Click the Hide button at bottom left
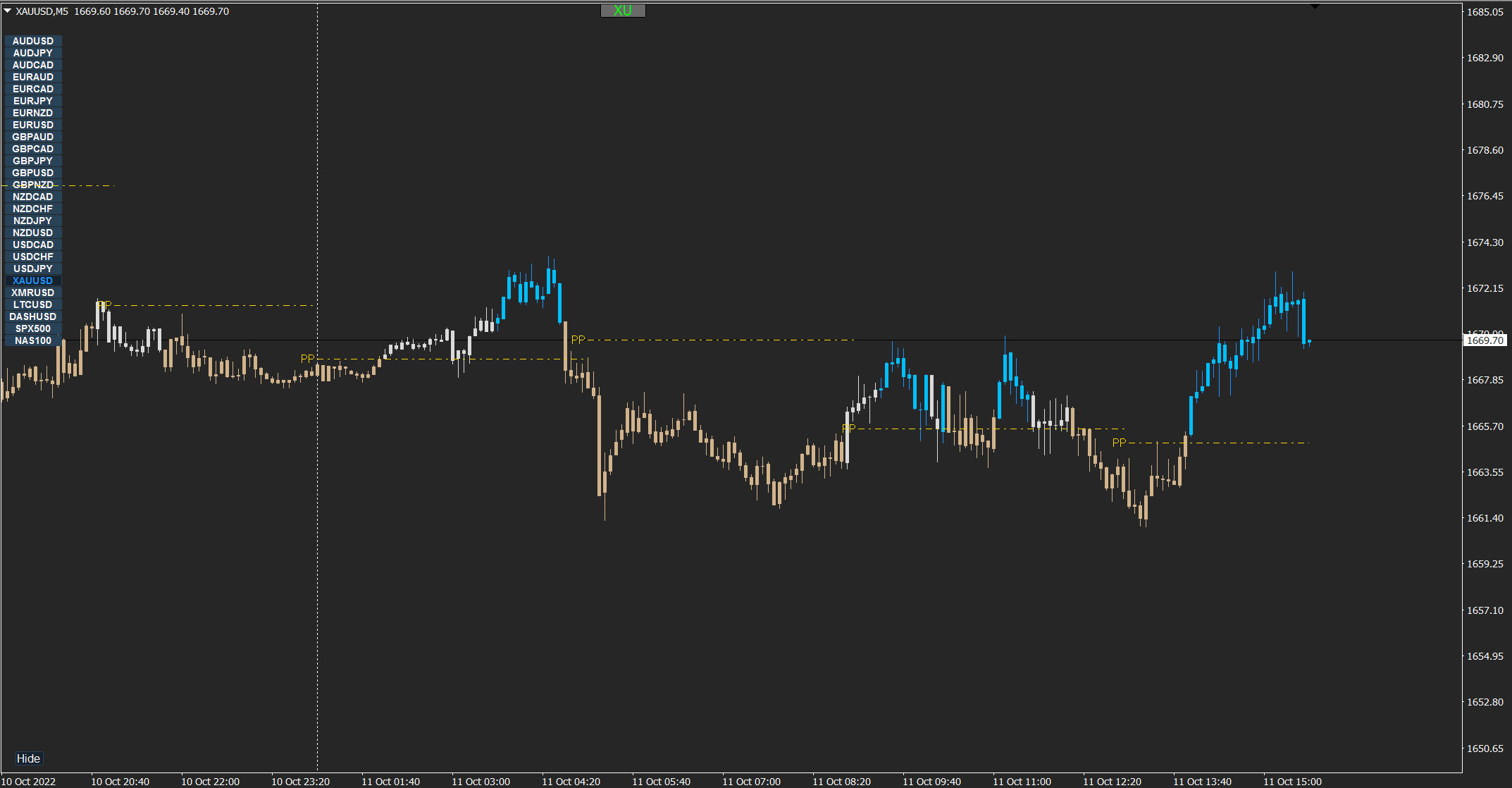The image size is (1512, 788). tap(28, 758)
